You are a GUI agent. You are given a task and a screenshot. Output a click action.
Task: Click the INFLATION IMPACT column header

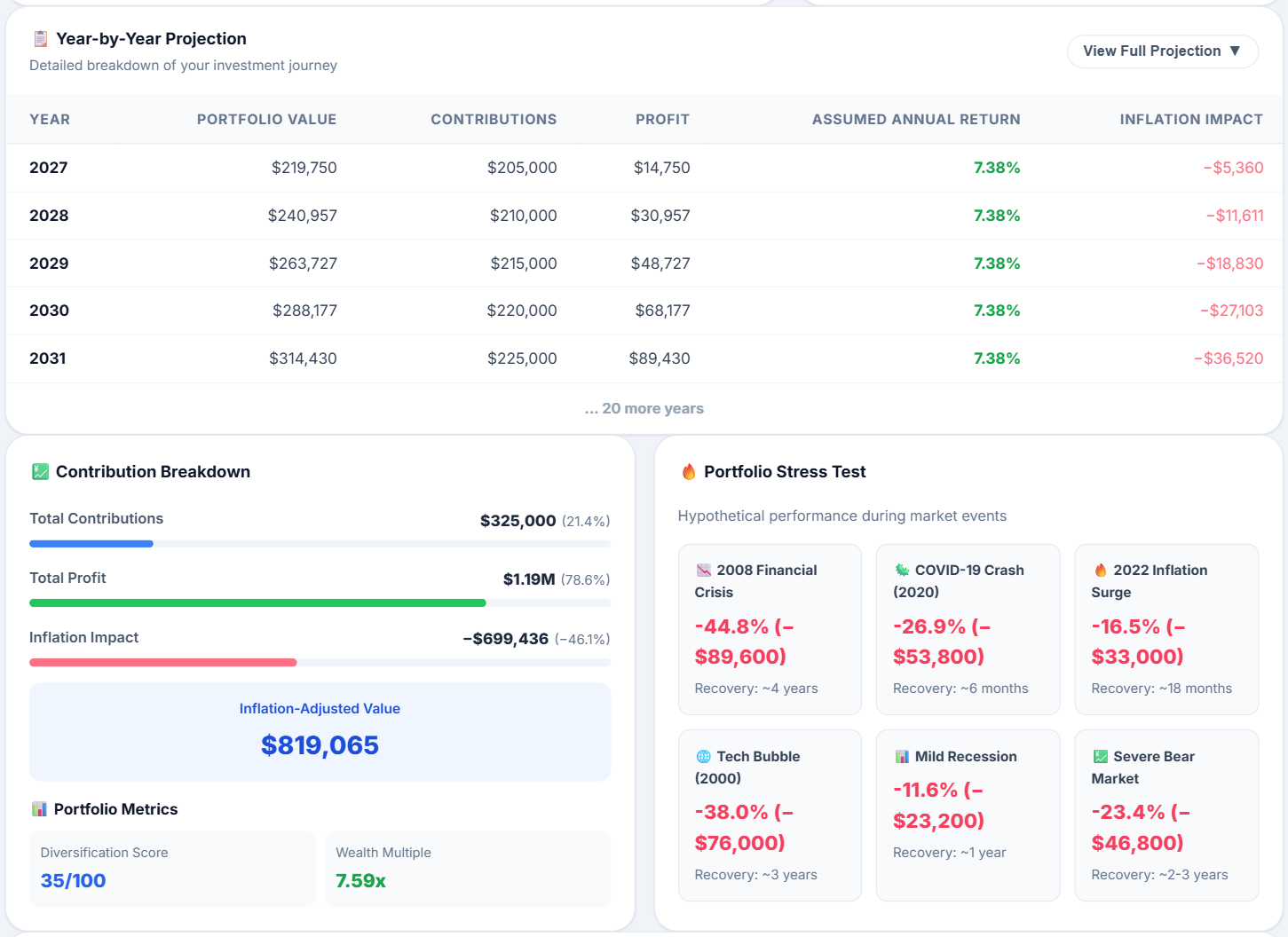pyautogui.click(x=1191, y=120)
